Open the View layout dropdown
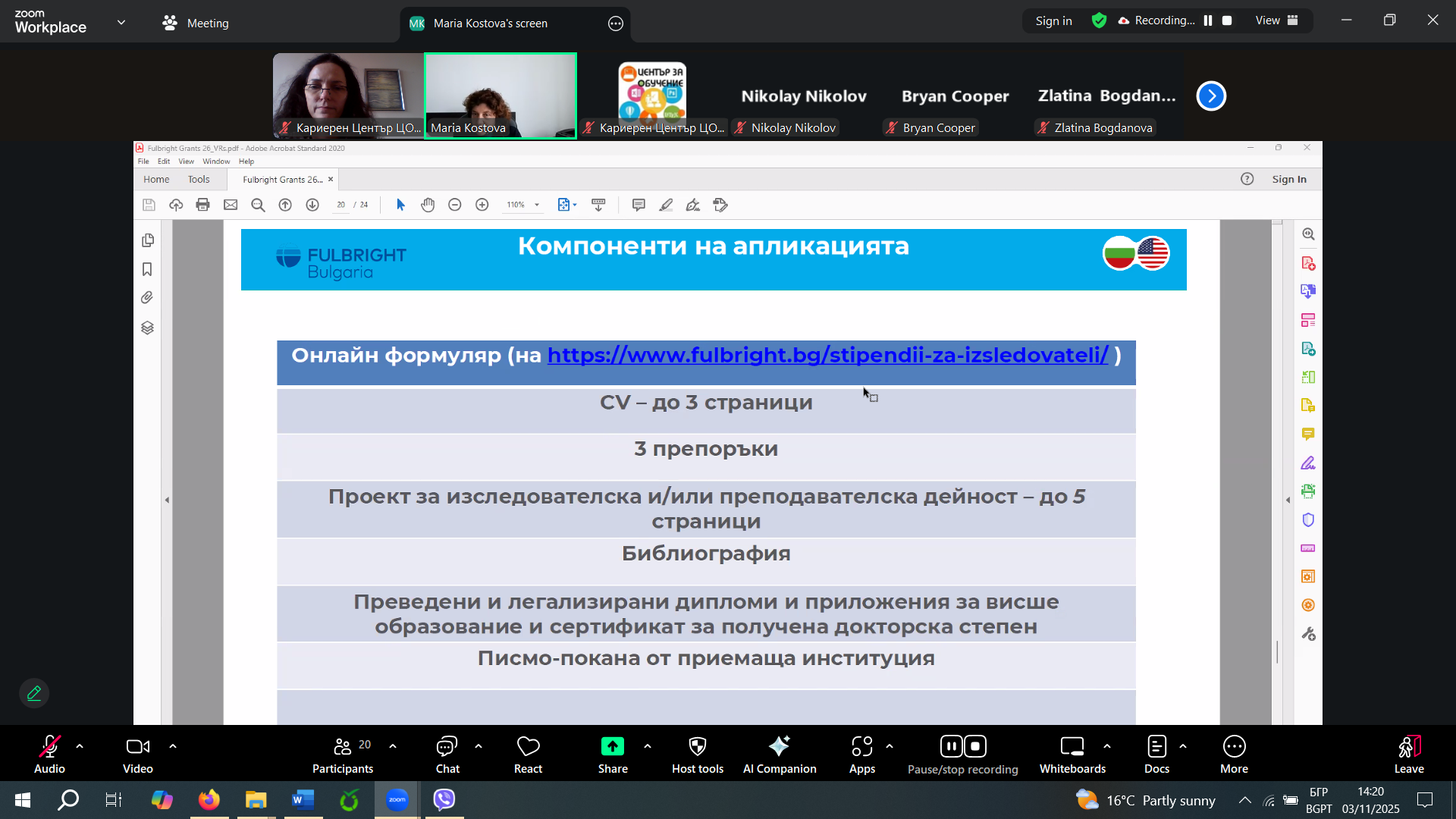Screen dimensions: 1456x819 tap(1276, 20)
